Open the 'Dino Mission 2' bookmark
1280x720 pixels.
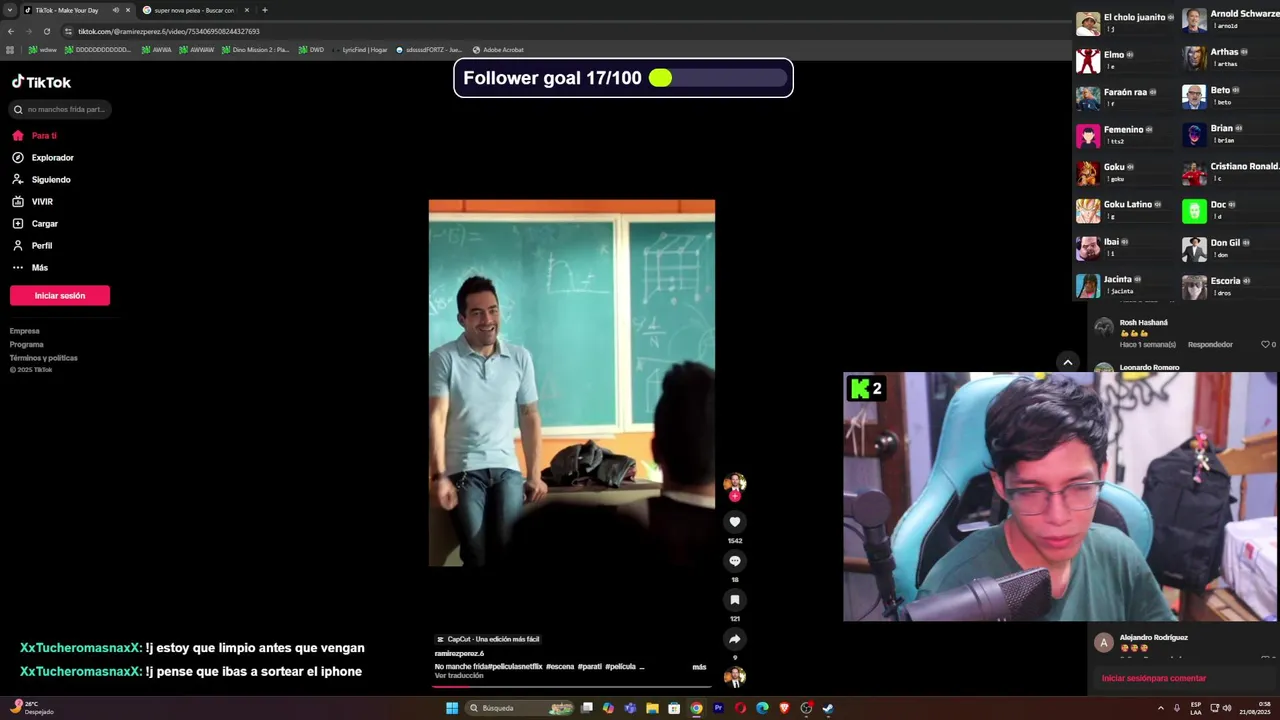tap(255, 49)
